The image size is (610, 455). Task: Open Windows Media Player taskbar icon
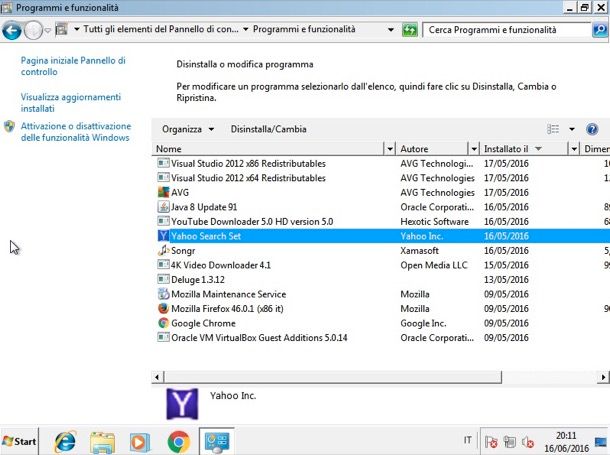[x=139, y=442]
